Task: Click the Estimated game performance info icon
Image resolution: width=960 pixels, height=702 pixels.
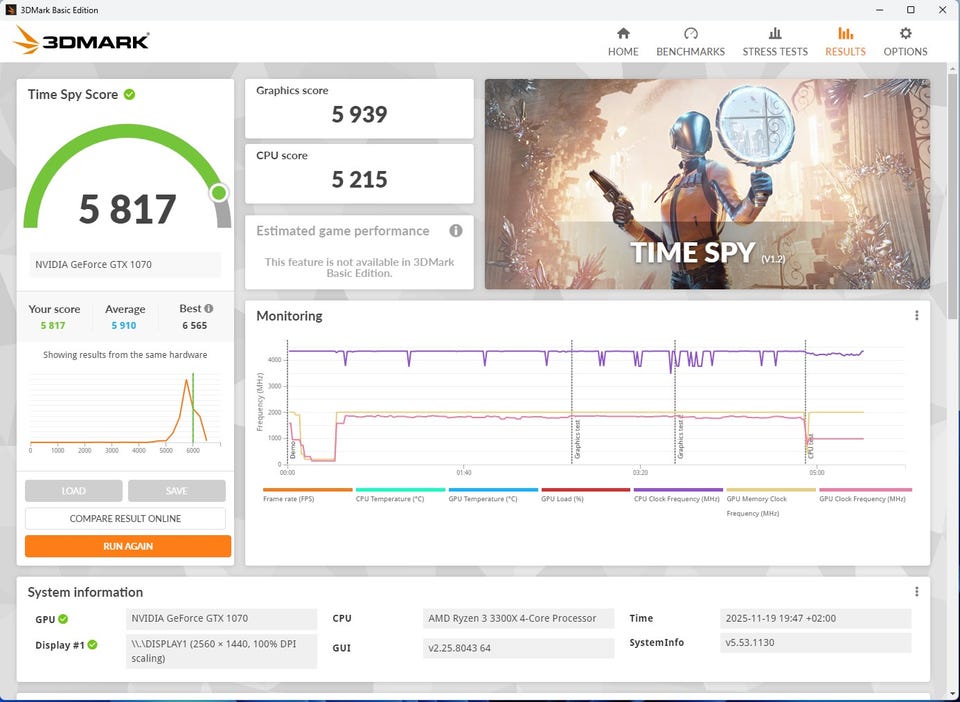Action: (x=456, y=231)
